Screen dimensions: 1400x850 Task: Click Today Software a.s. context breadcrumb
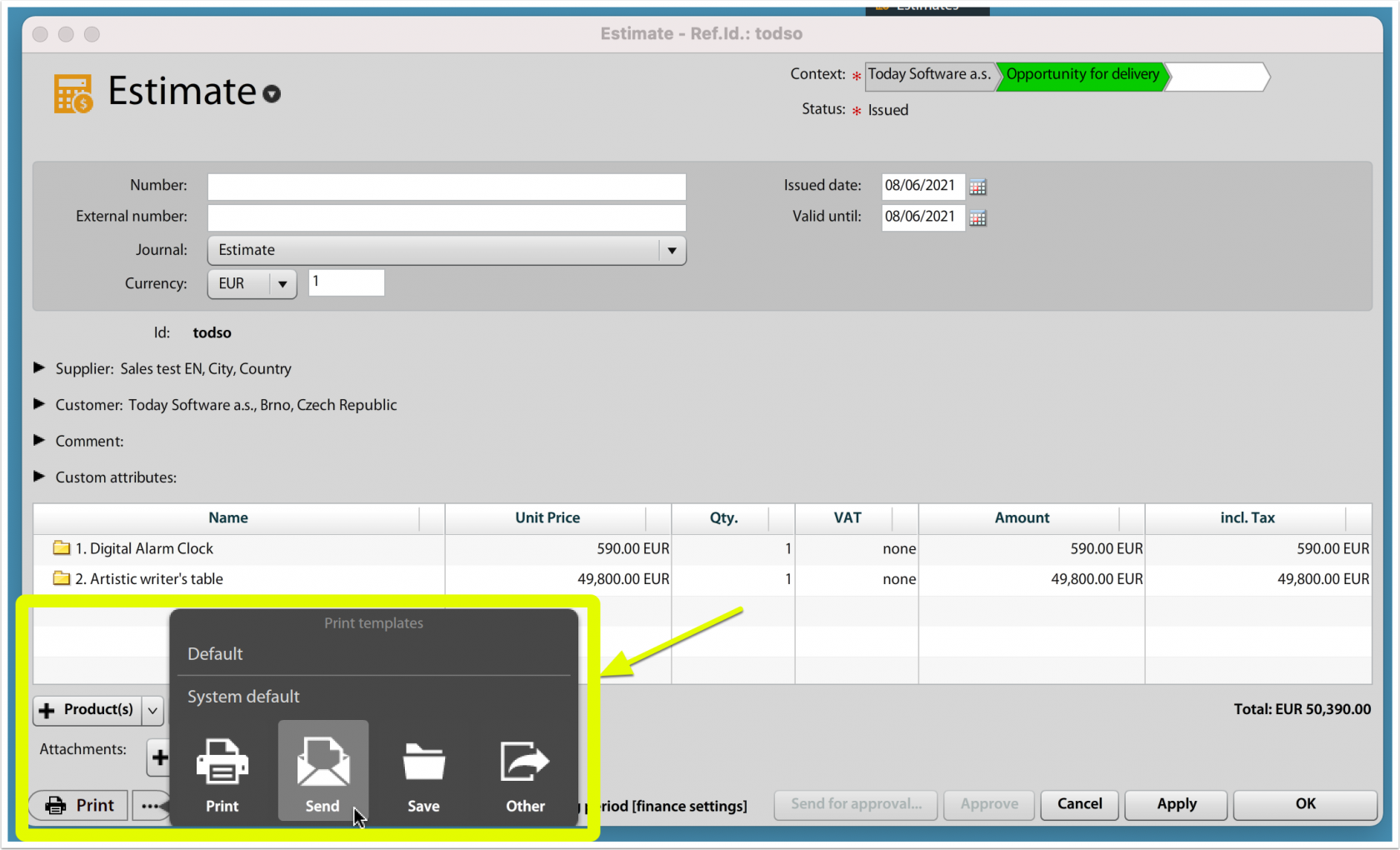pos(929,75)
